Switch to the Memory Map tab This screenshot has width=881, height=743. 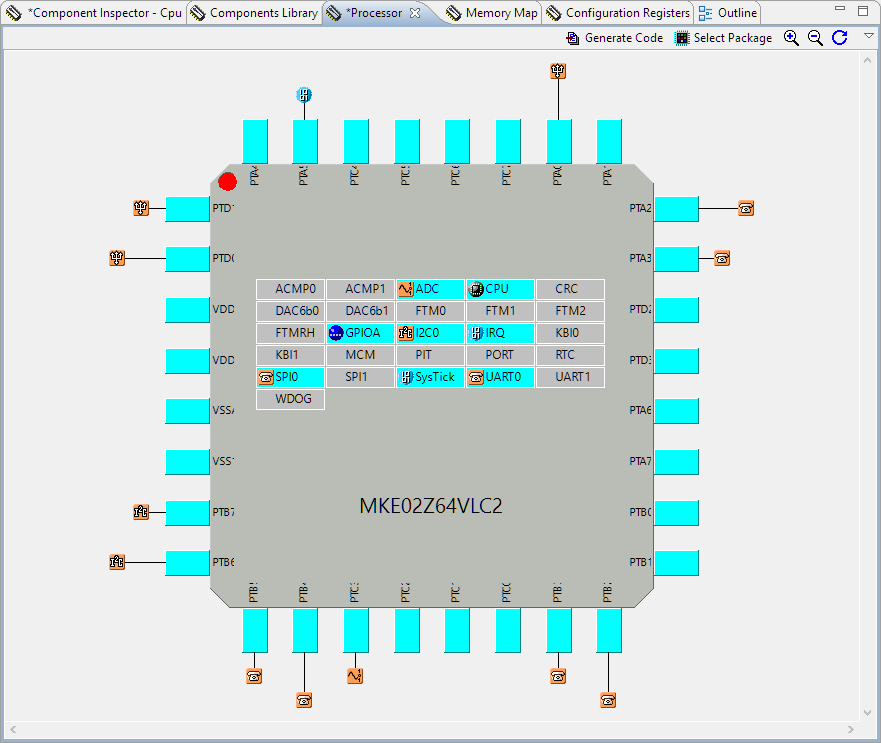pyautogui.click(x=491, y=13)
